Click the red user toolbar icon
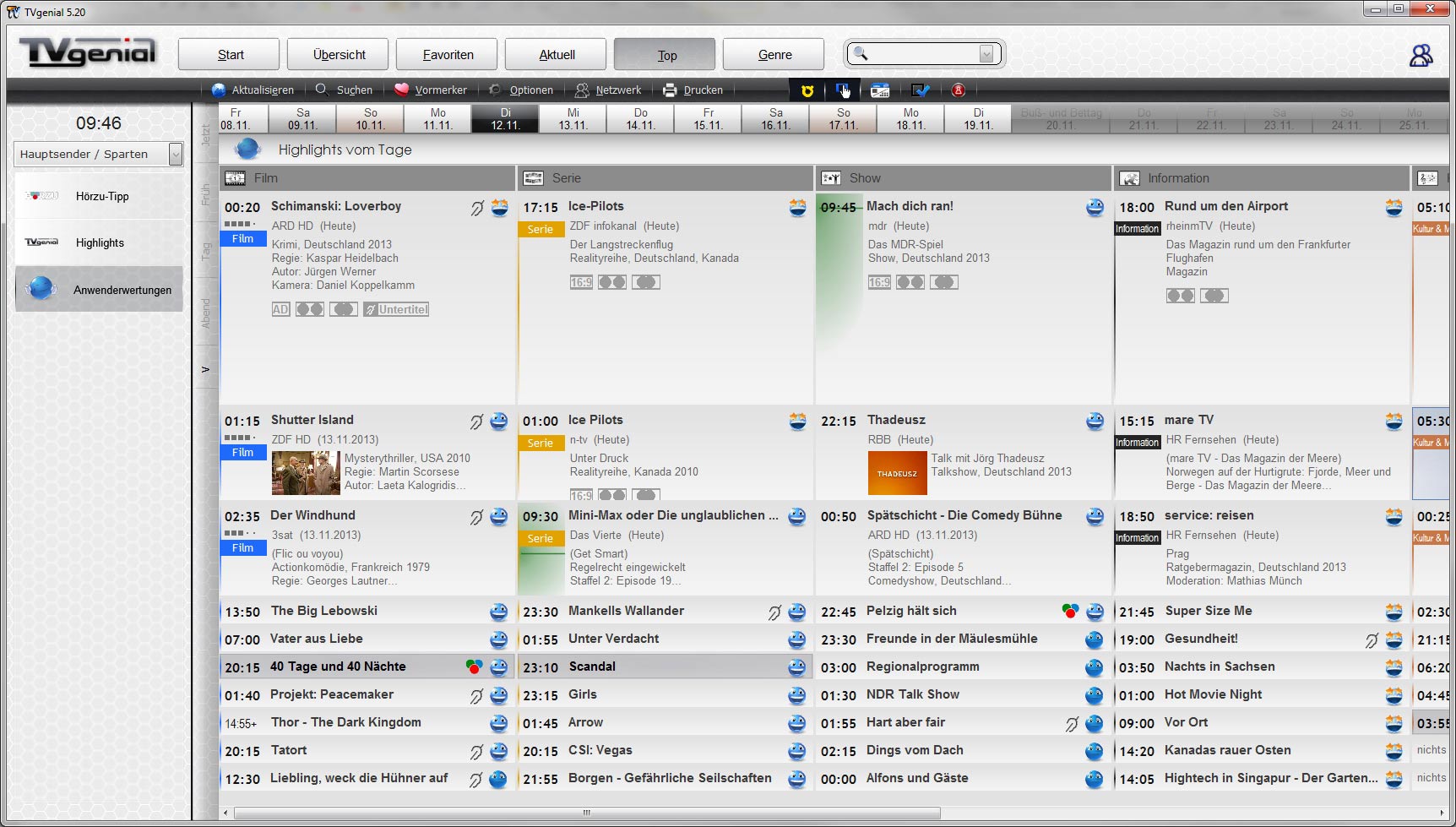 coord(959,90)
